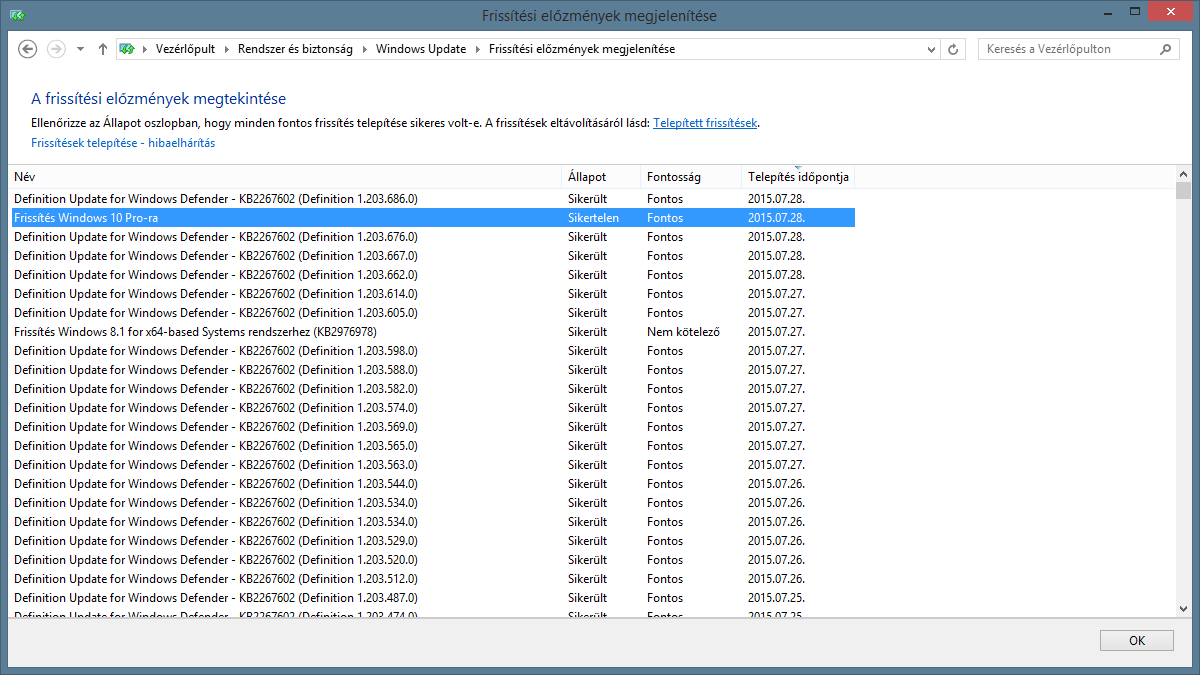Click the scrollbar up arrow
The width and height of the screenshot is (1200, 675).
(x=1183, y=175)
